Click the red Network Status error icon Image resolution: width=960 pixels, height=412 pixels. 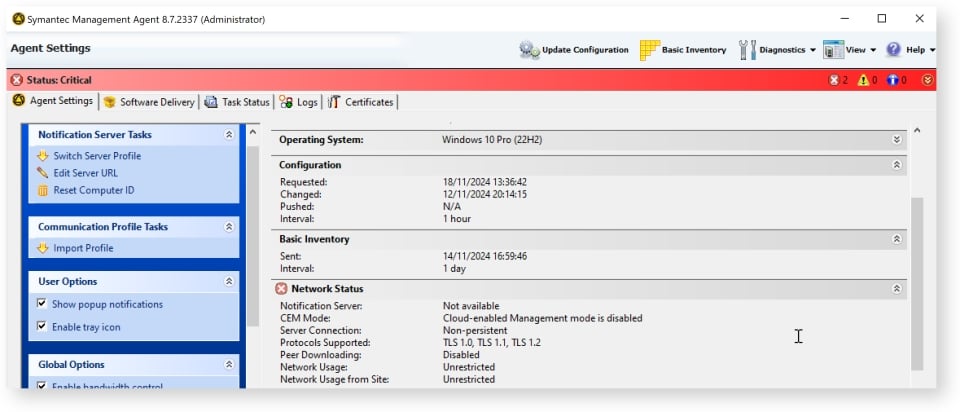click(281, 288)
